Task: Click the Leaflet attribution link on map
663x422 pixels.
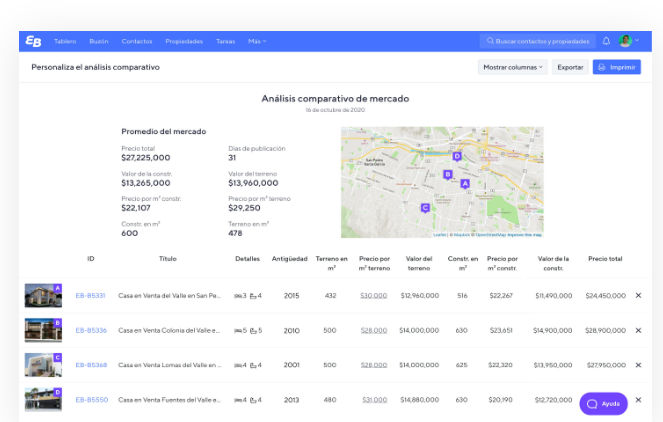Action: [x=439, y=235]
